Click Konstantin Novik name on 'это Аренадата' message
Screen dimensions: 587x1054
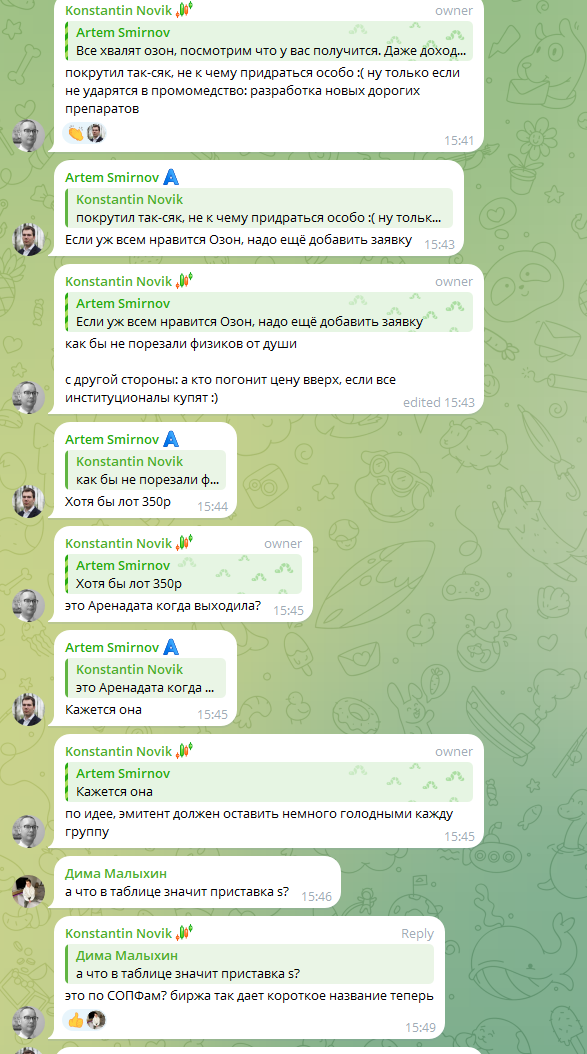pyautogui.click(x=119, y=543)
